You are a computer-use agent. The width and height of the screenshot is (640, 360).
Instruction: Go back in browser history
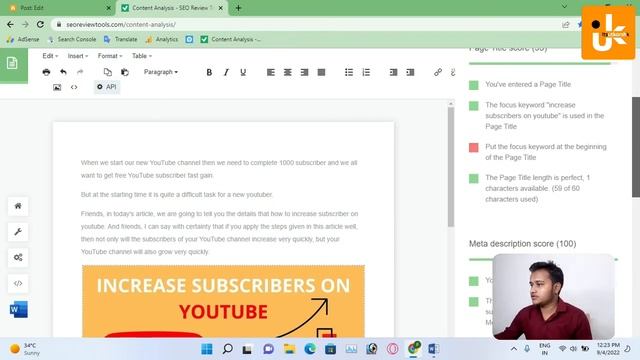click(10, 24)
